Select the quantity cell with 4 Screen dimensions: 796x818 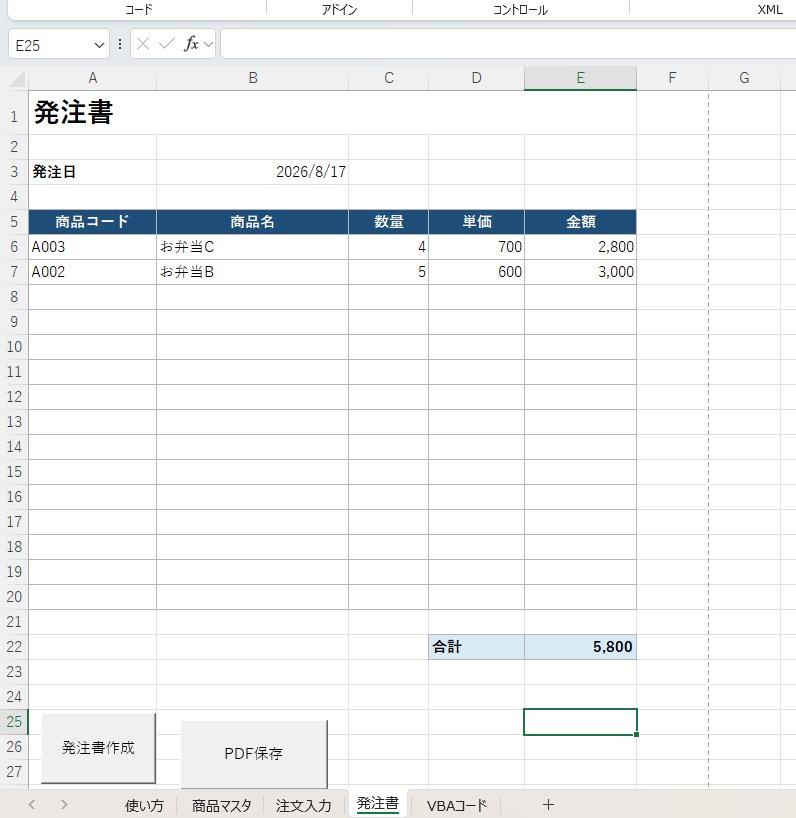[x=389, y=247]
